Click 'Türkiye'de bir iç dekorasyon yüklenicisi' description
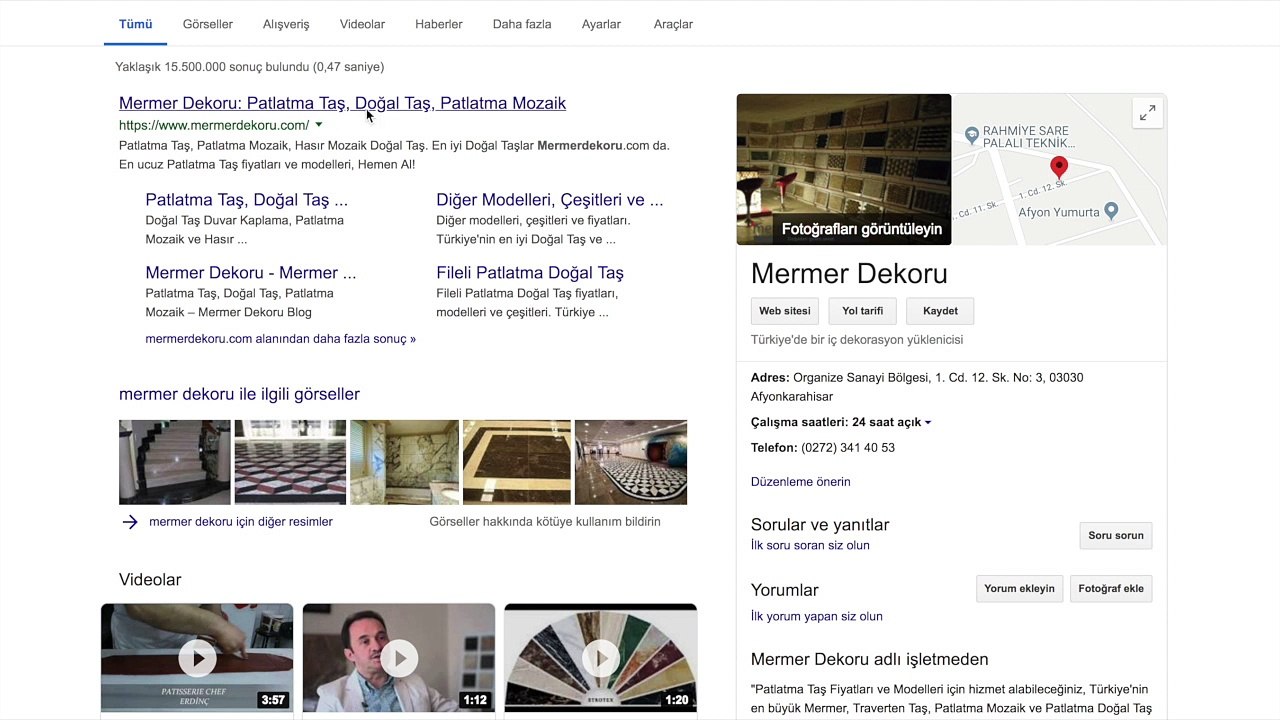 tap(857, 340)
